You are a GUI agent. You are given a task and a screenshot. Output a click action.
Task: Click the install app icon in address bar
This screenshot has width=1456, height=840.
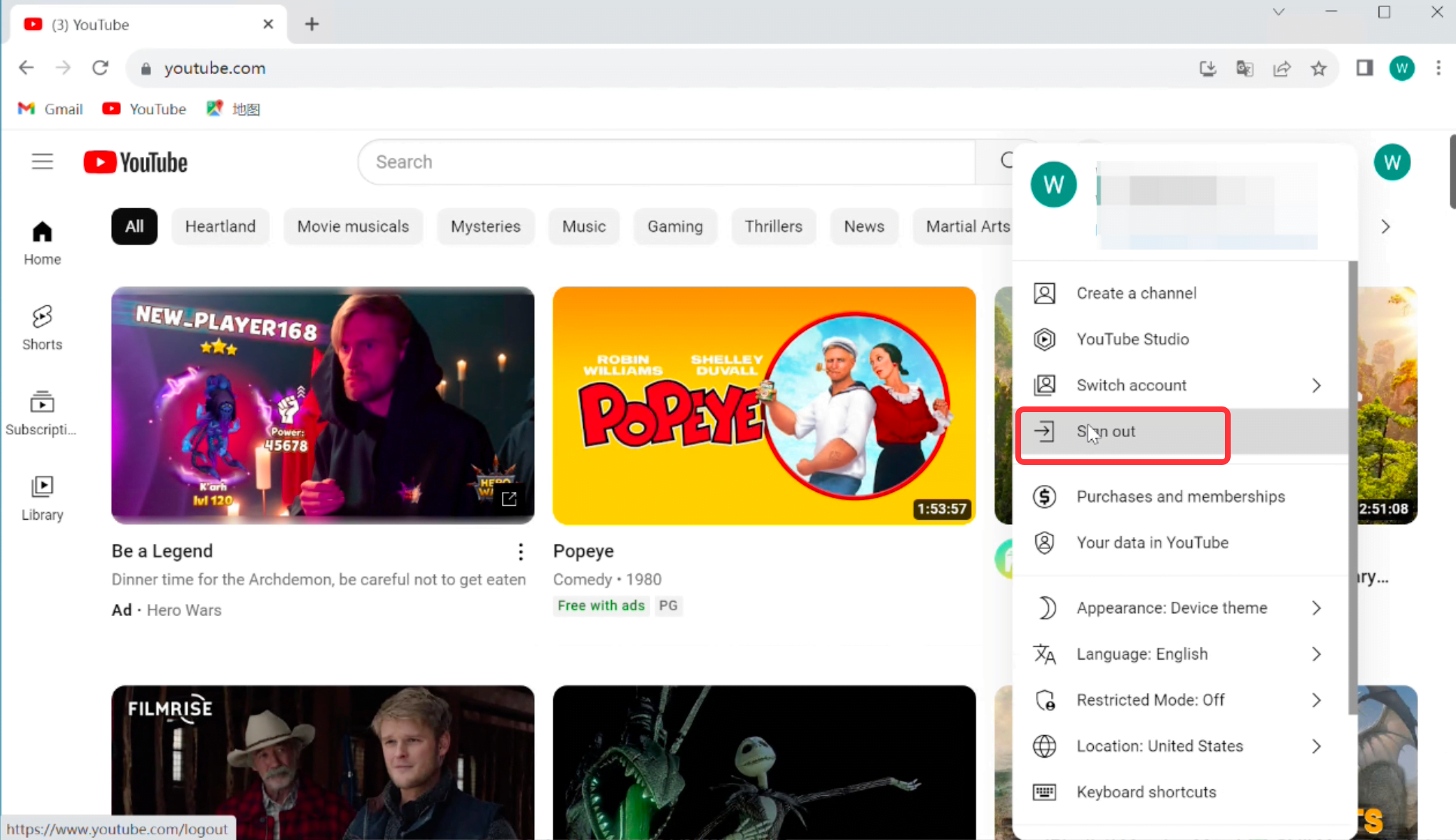[x=1208, y=68]
